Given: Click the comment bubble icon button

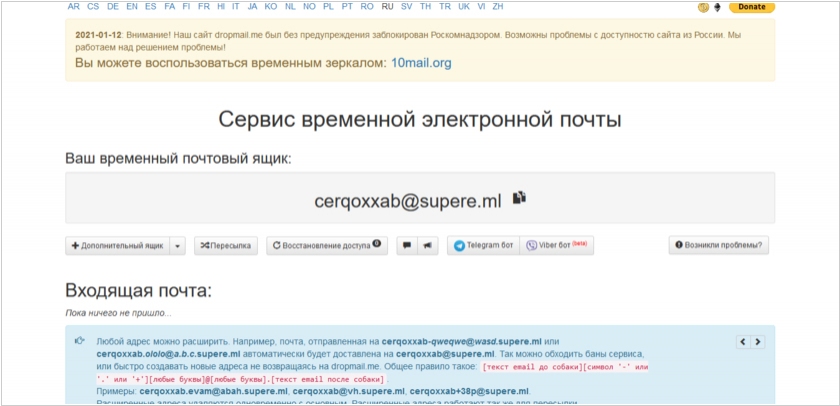Looking at the screenshot, I should tap(406, 245).
